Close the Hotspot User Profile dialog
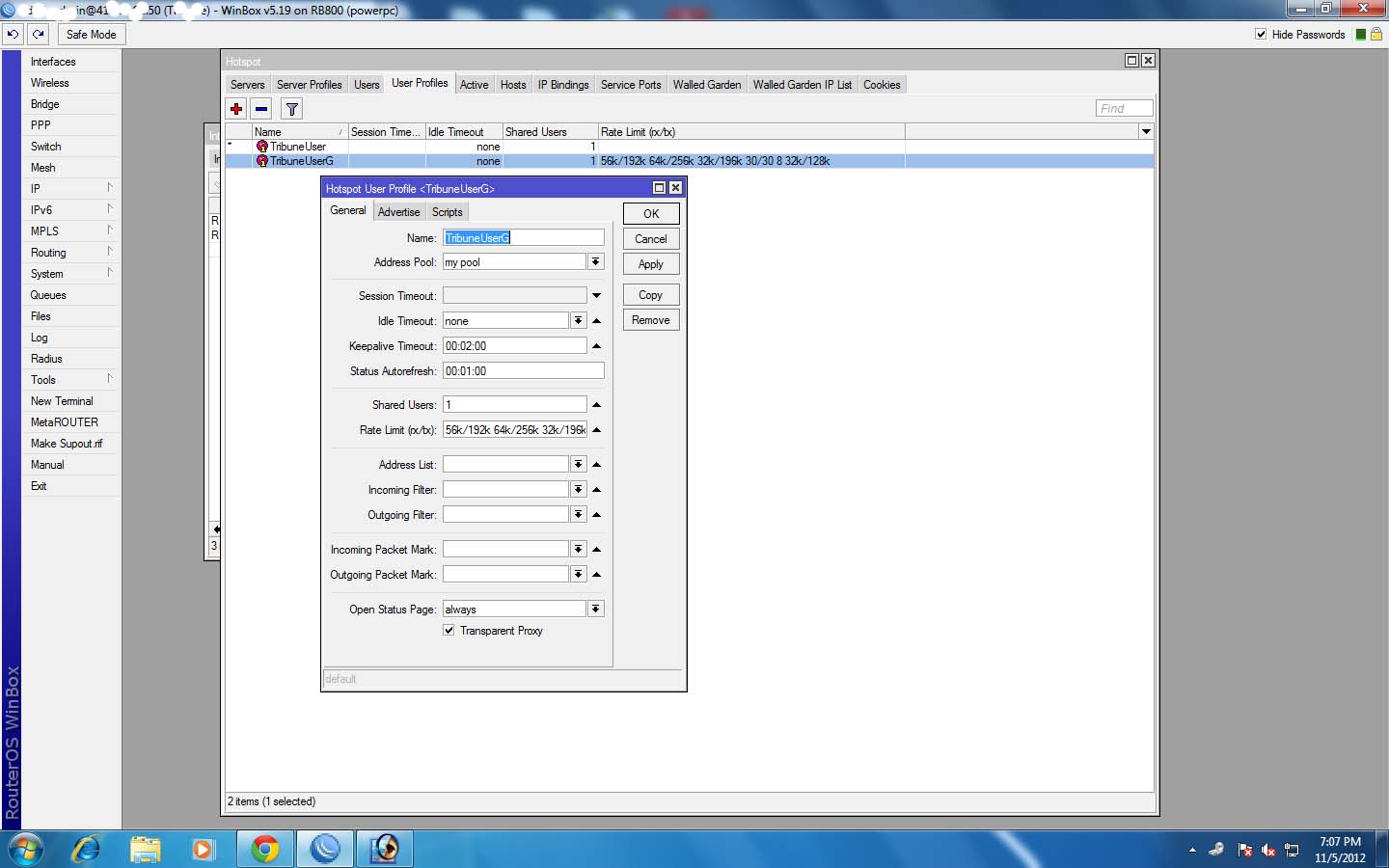Image resolution: width=1389 pixels, height=868 pixels. [x=675, y=188]
